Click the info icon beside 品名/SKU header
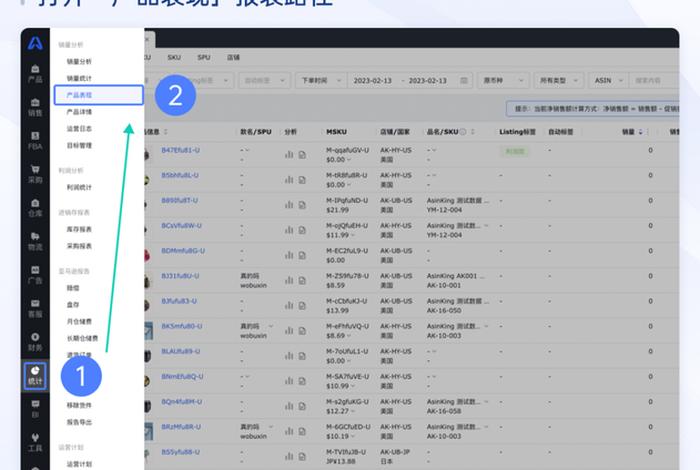The image size is (700, 470). (463, 132)
